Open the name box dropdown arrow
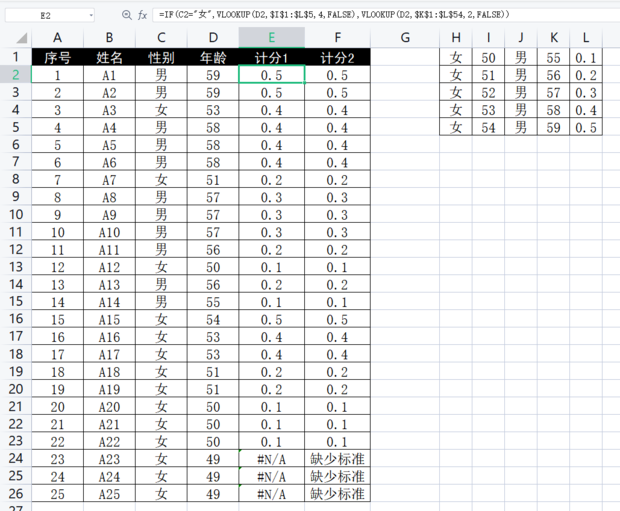 click(92, 15)
